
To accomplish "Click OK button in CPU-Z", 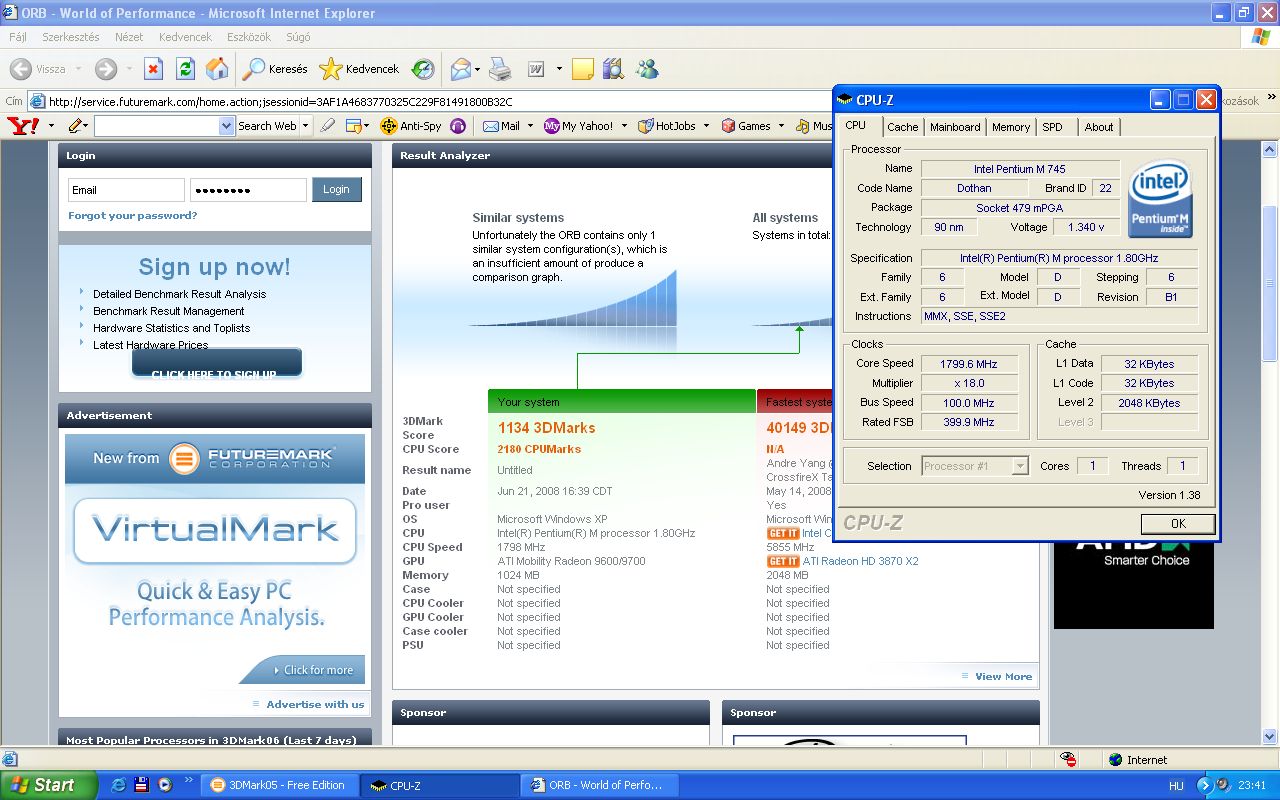I will pos(1178,523).
